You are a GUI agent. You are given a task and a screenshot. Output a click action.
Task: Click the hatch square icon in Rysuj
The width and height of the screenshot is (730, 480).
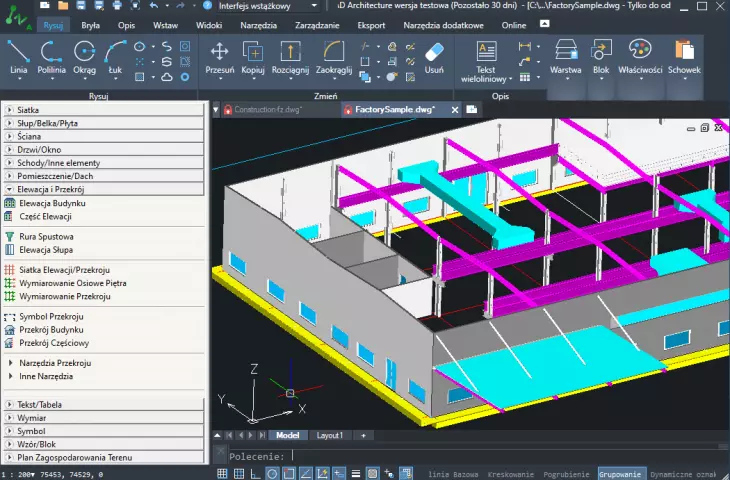pyautogui.click(x=139, y=77)
